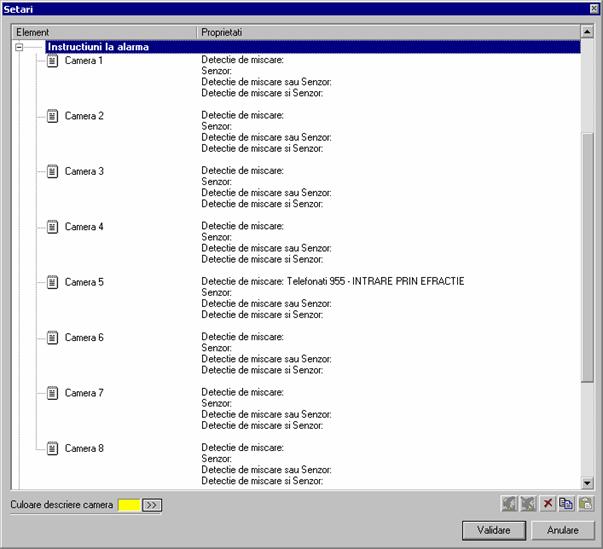The height and width of the screenshot is (549, 603).
Task: Select the Camera 6 tree item
Action: pos(84,338)
